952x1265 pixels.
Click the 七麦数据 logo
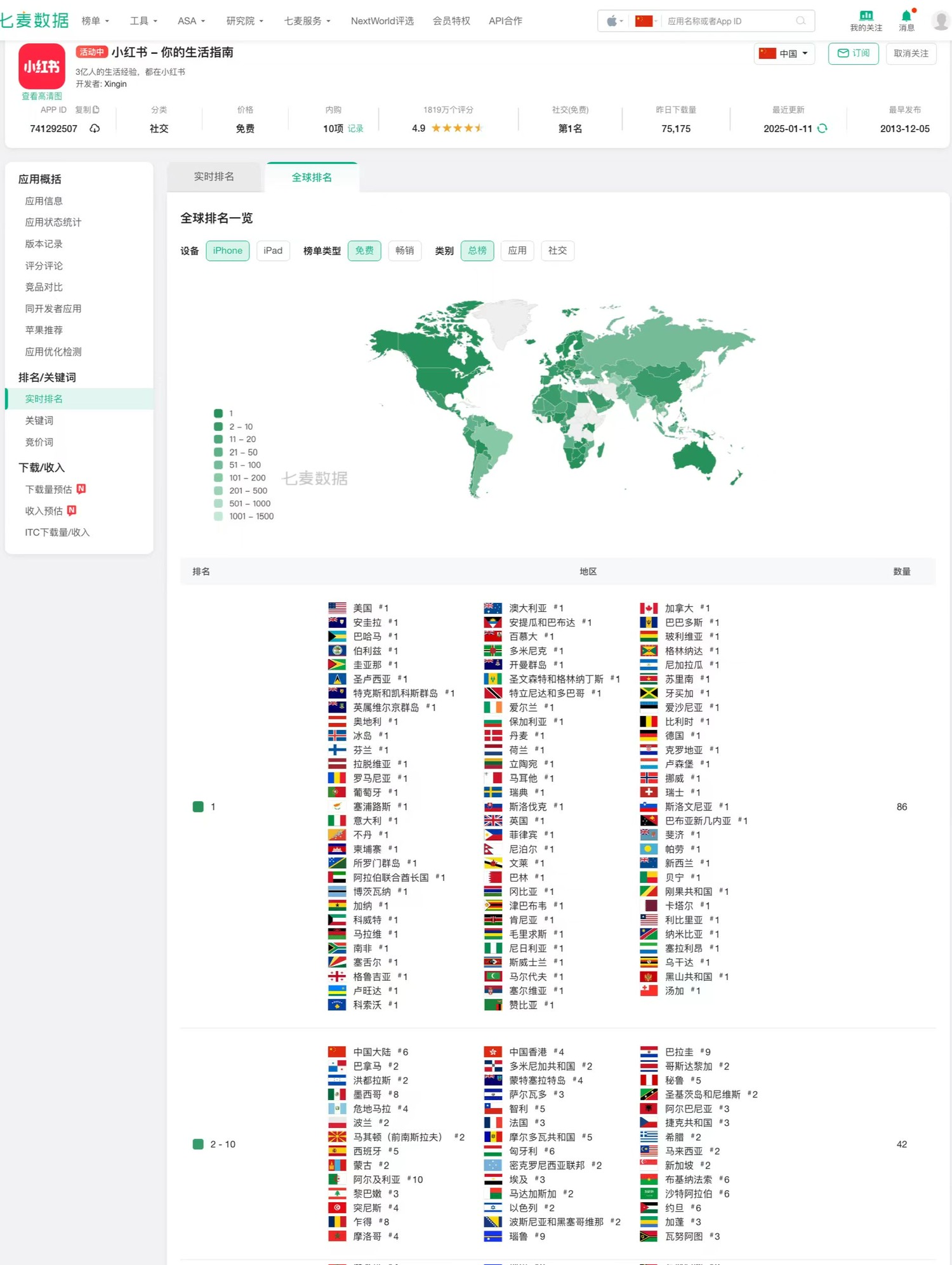coord(34,20)
